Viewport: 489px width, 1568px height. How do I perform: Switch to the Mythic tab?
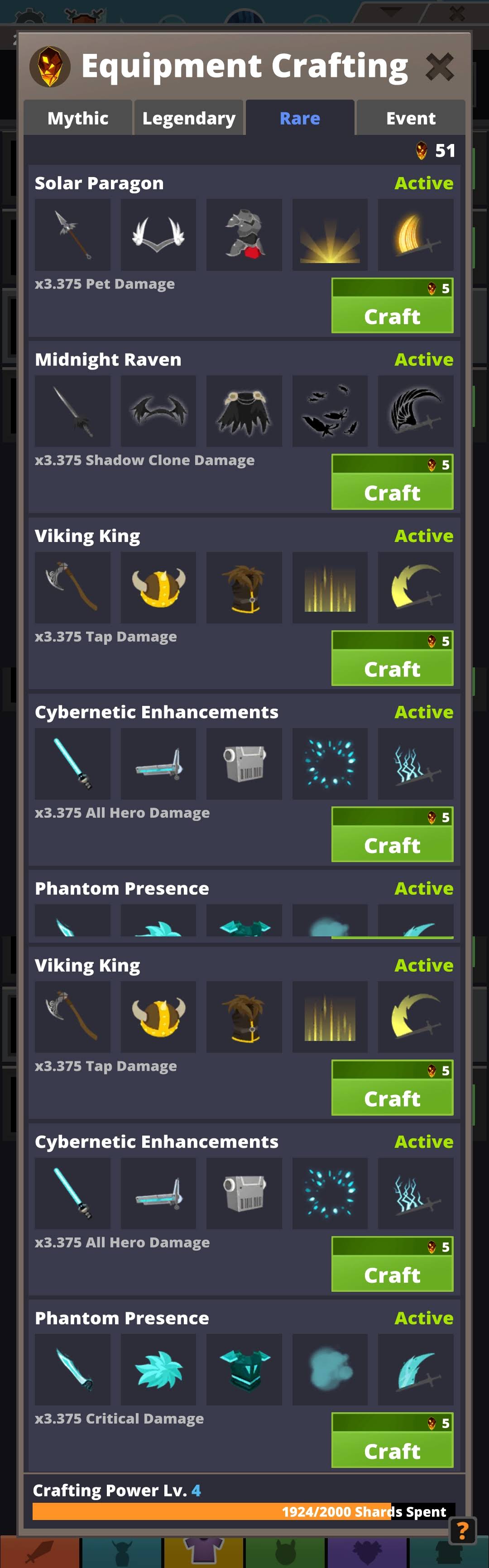pos(78,118)
